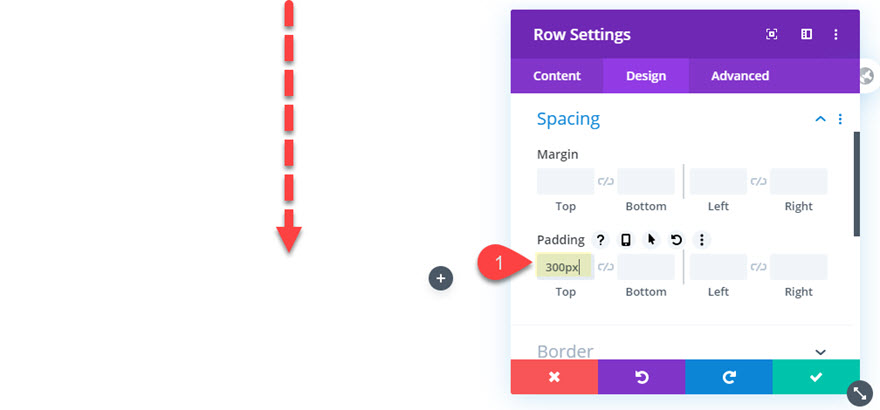Link Padding top and bottom values
Image resolution: width=880 pixels, height=410 pixels.
(606, 267)
